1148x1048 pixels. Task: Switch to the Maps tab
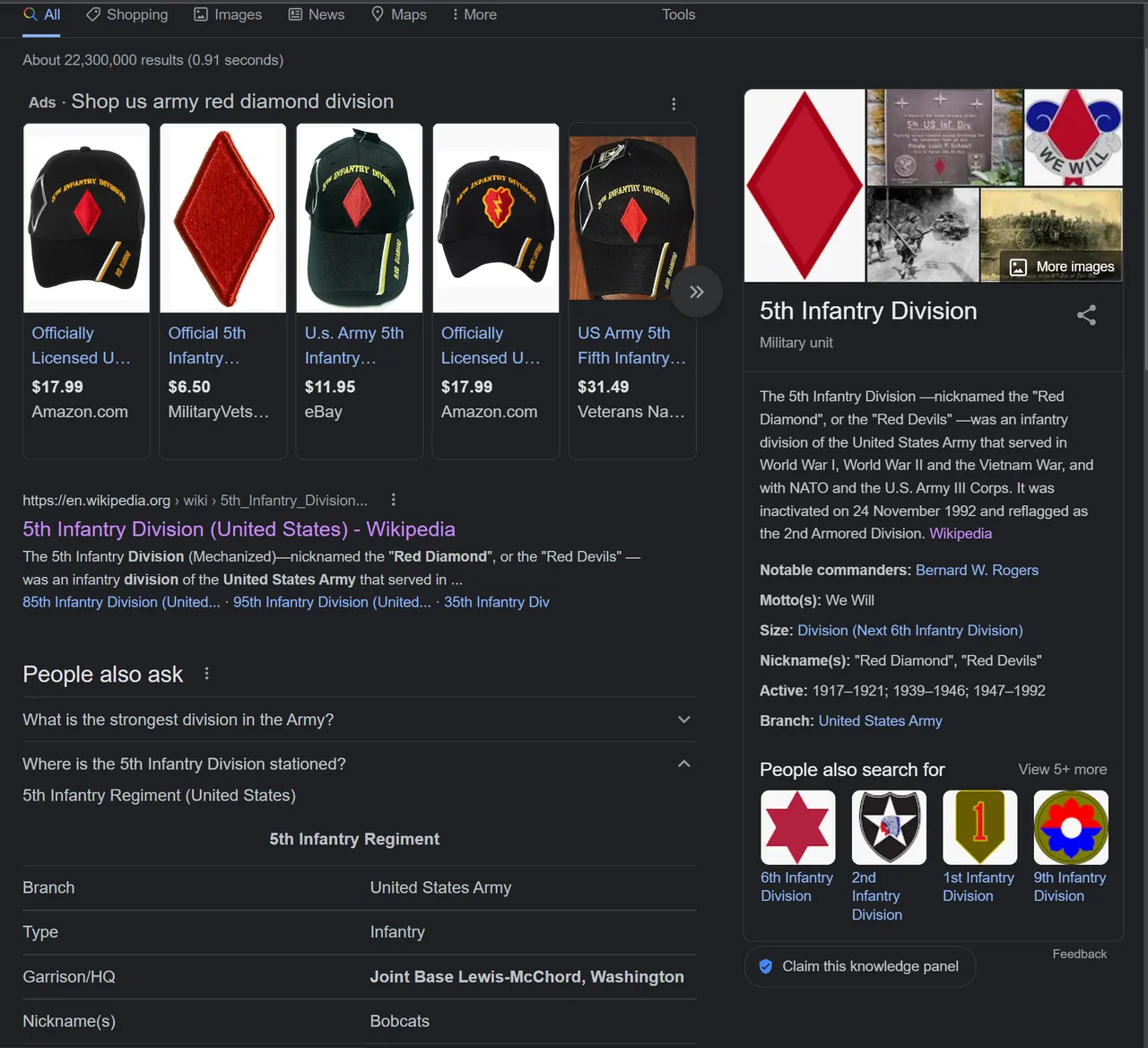coord(398,14)
